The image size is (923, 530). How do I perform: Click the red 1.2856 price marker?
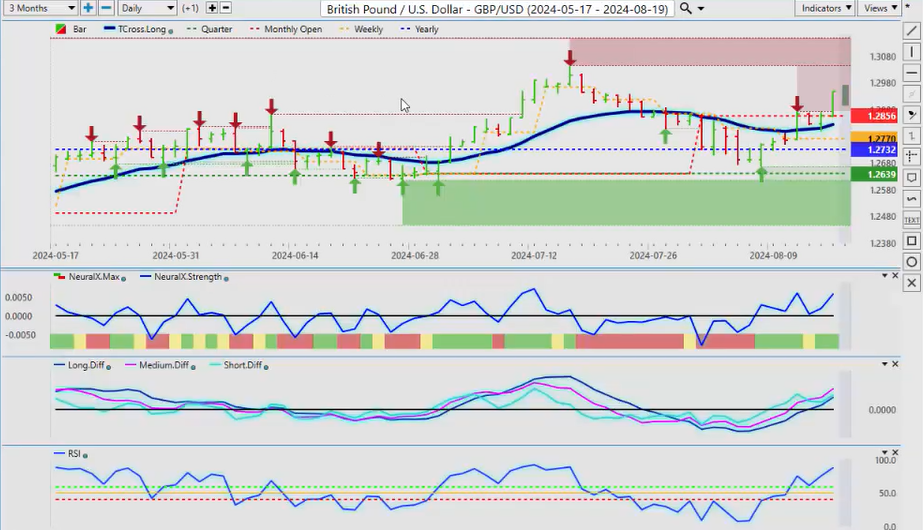click(x=879, y=116)
